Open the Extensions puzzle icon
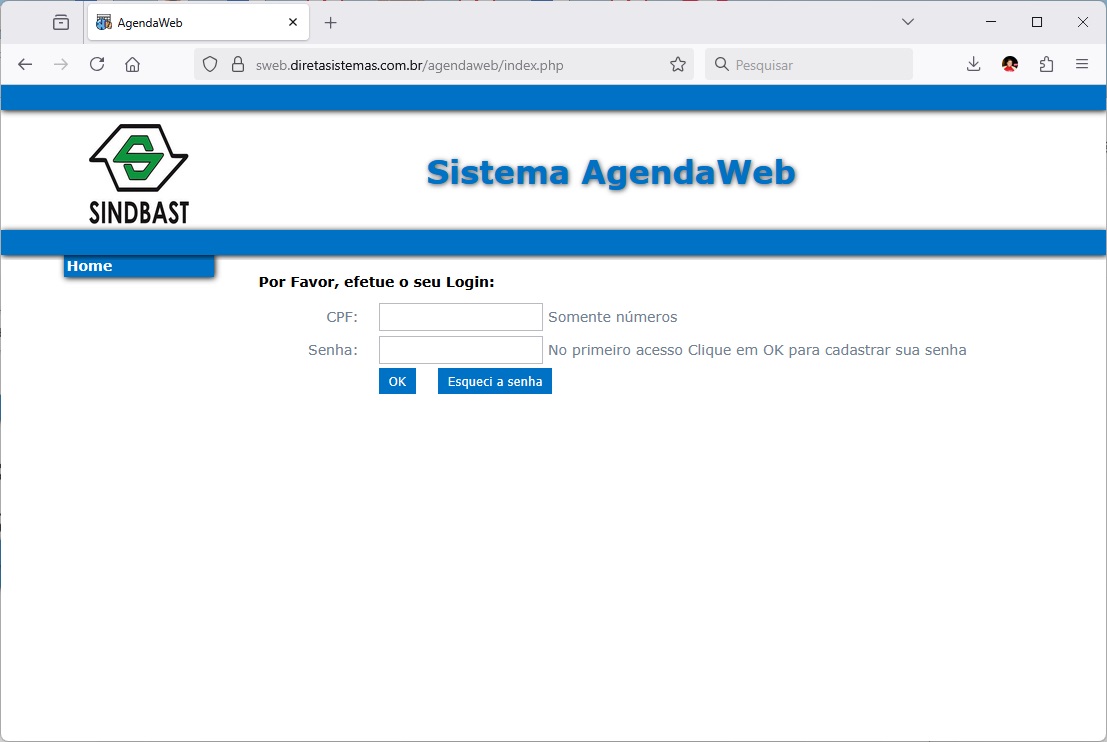 pyautogui.click(x=1046, y=64)
